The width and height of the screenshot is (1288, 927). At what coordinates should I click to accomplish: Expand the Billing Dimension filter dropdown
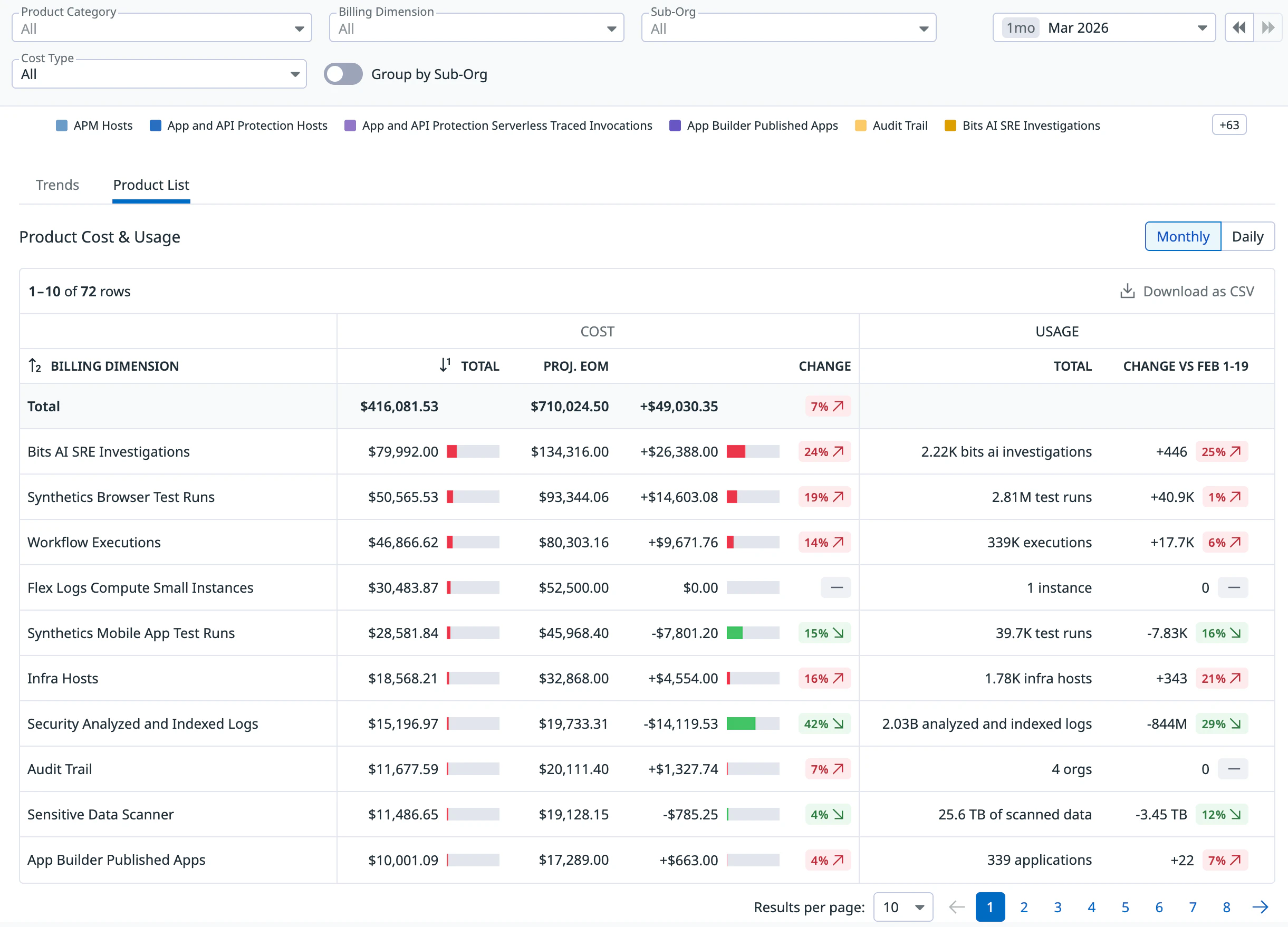tap(476, 28)
